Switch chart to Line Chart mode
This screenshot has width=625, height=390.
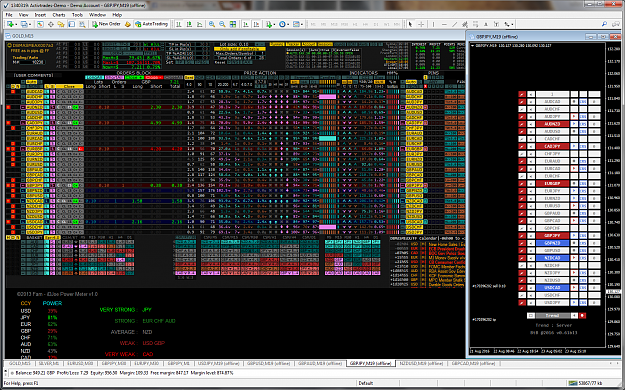point(200,24)
